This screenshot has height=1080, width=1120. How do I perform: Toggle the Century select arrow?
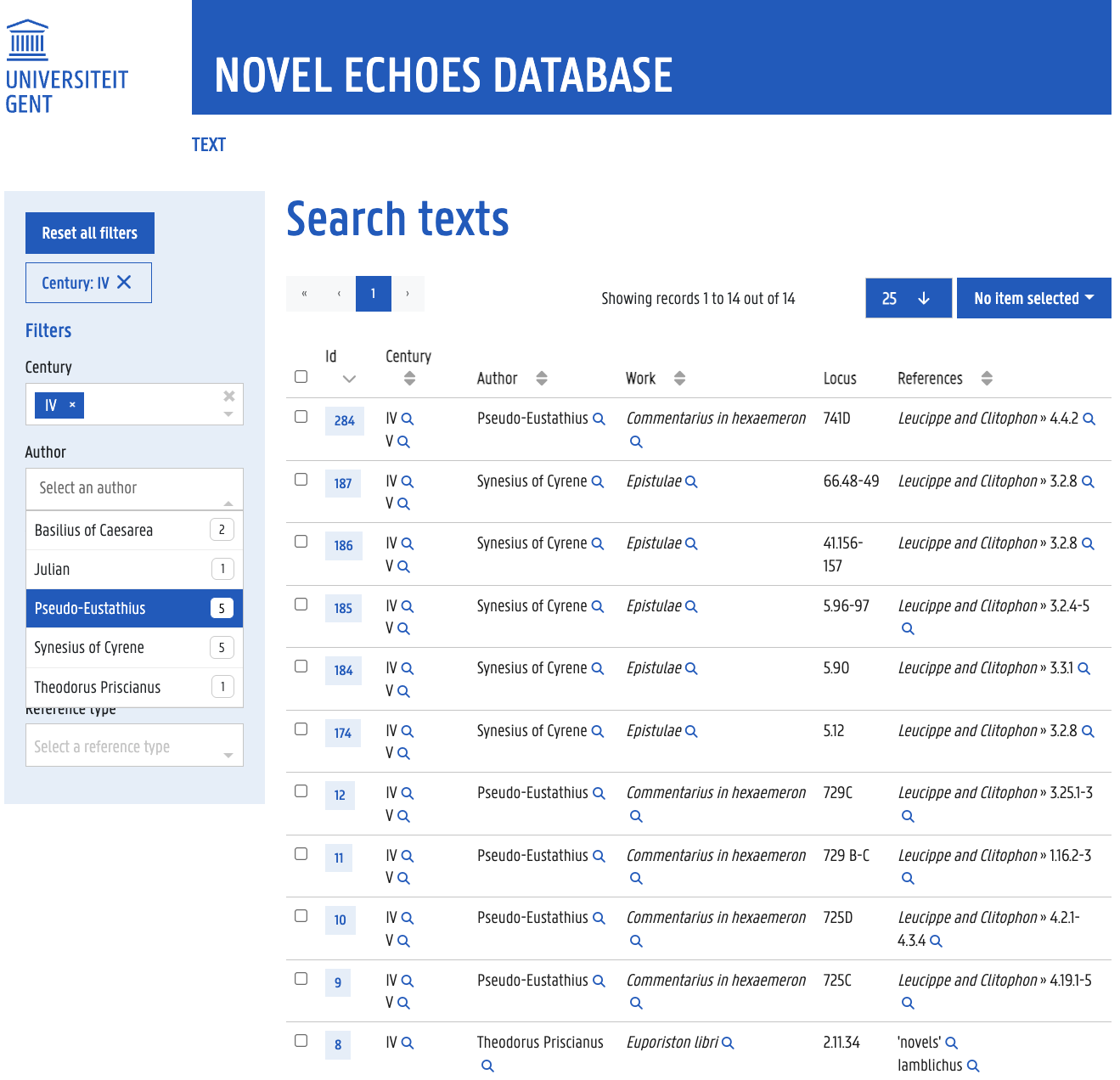coord(228,414)
